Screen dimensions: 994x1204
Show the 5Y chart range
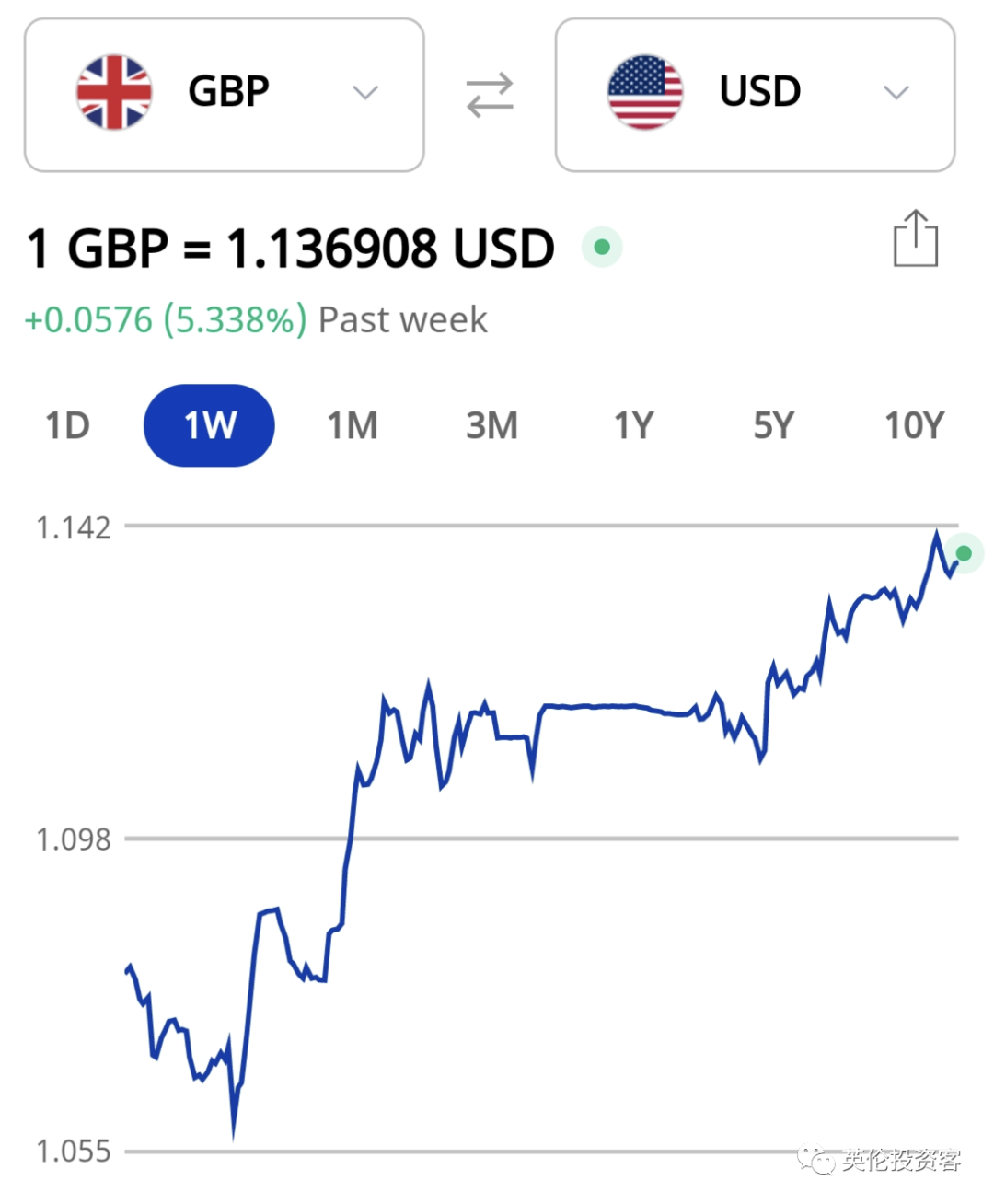(x=773, y=425)
